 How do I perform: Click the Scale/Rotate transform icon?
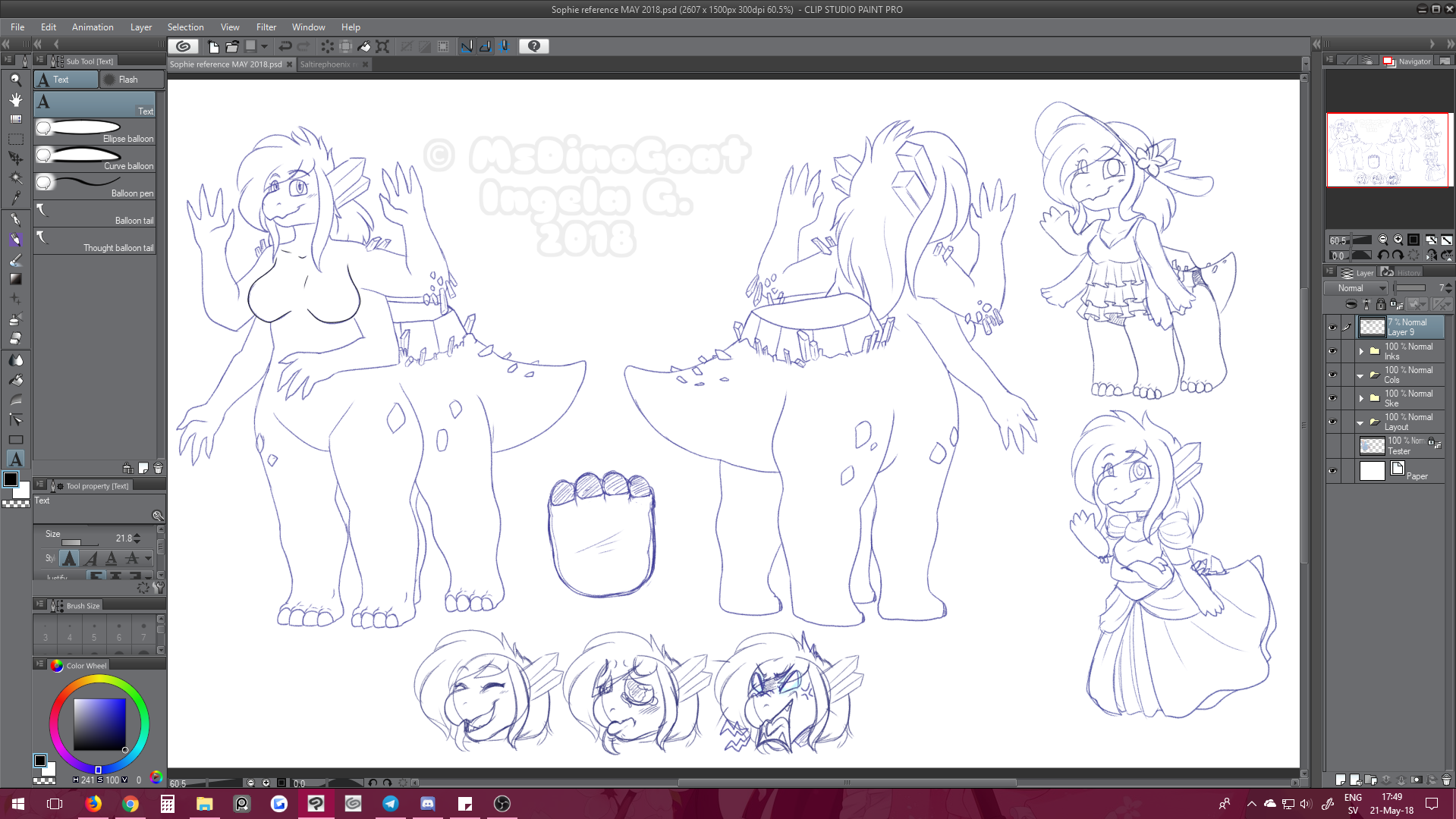pos(382,46)
